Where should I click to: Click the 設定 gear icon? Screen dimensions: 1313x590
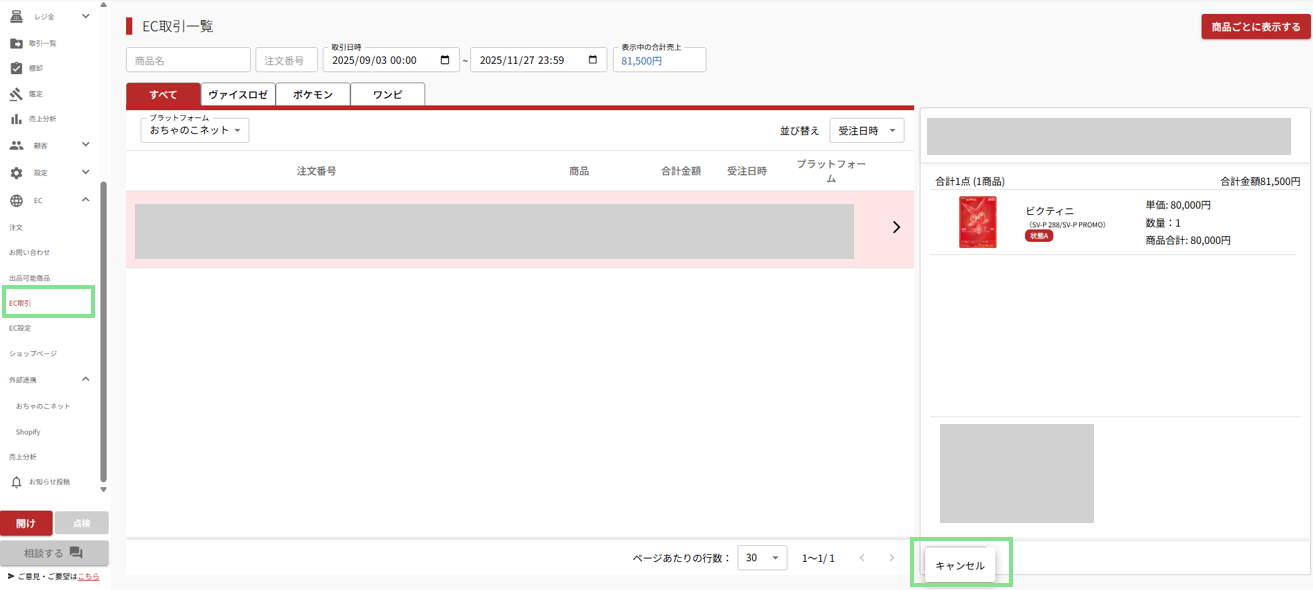click(16, 172)
